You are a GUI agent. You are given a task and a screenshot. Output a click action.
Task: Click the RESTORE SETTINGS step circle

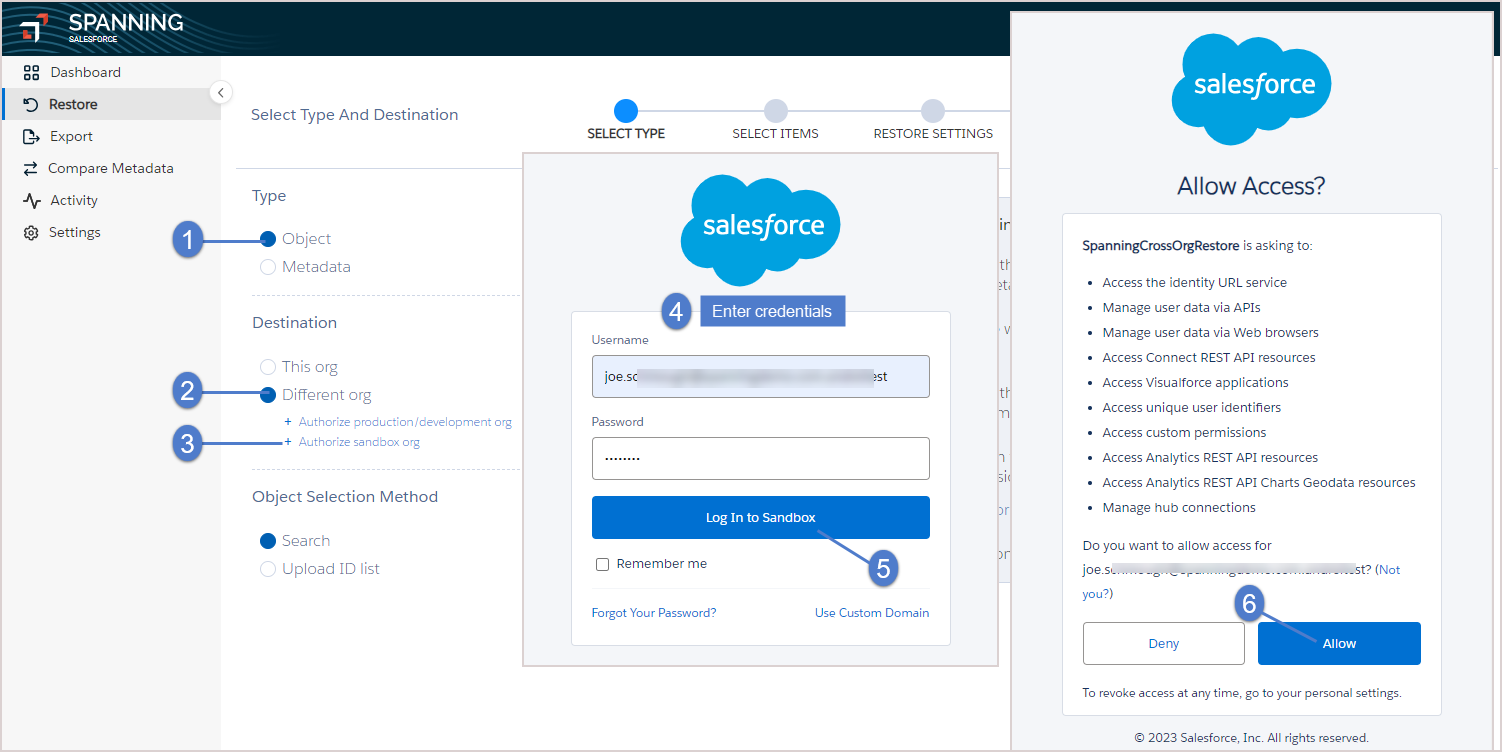(x=933, y=110)
